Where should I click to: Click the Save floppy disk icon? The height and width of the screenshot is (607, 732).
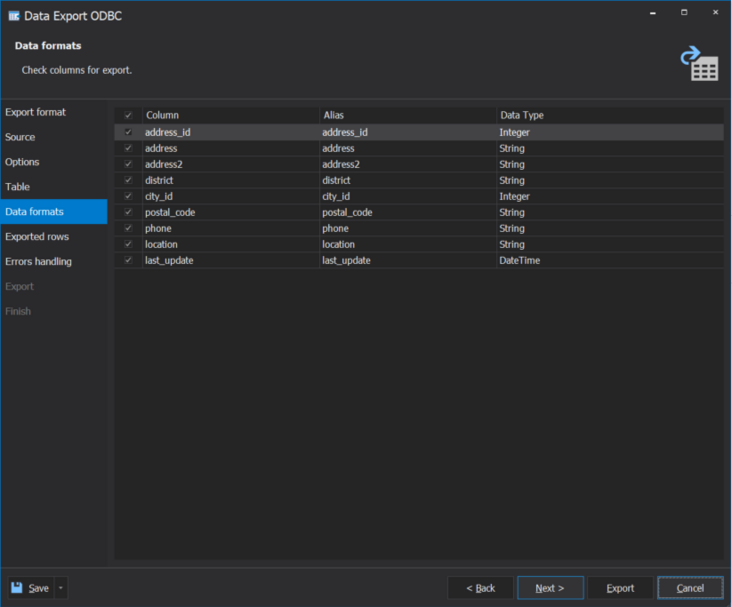click(x=17, y=588)
